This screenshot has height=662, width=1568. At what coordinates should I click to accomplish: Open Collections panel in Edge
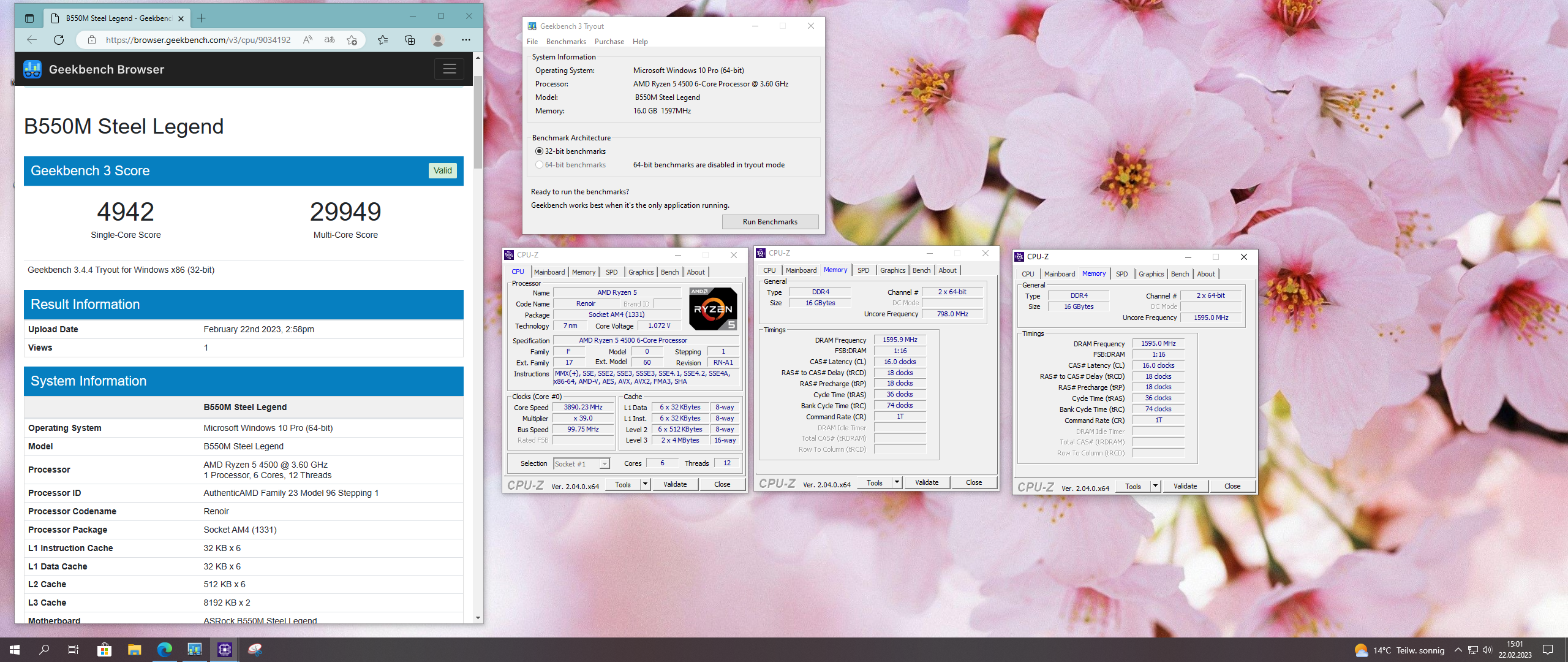[410, 40]
